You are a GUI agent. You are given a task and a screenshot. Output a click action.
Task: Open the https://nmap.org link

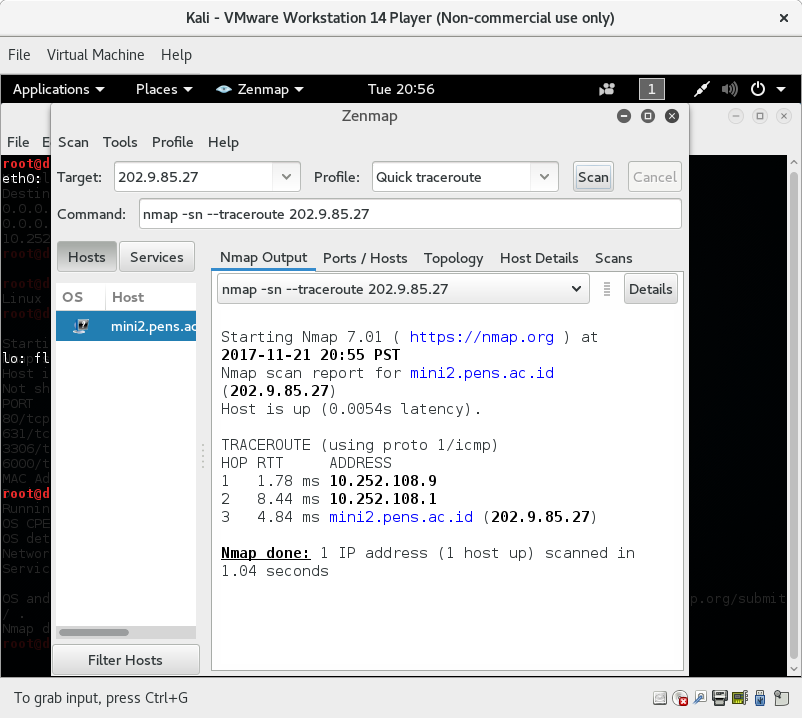(x=481, y=337)
